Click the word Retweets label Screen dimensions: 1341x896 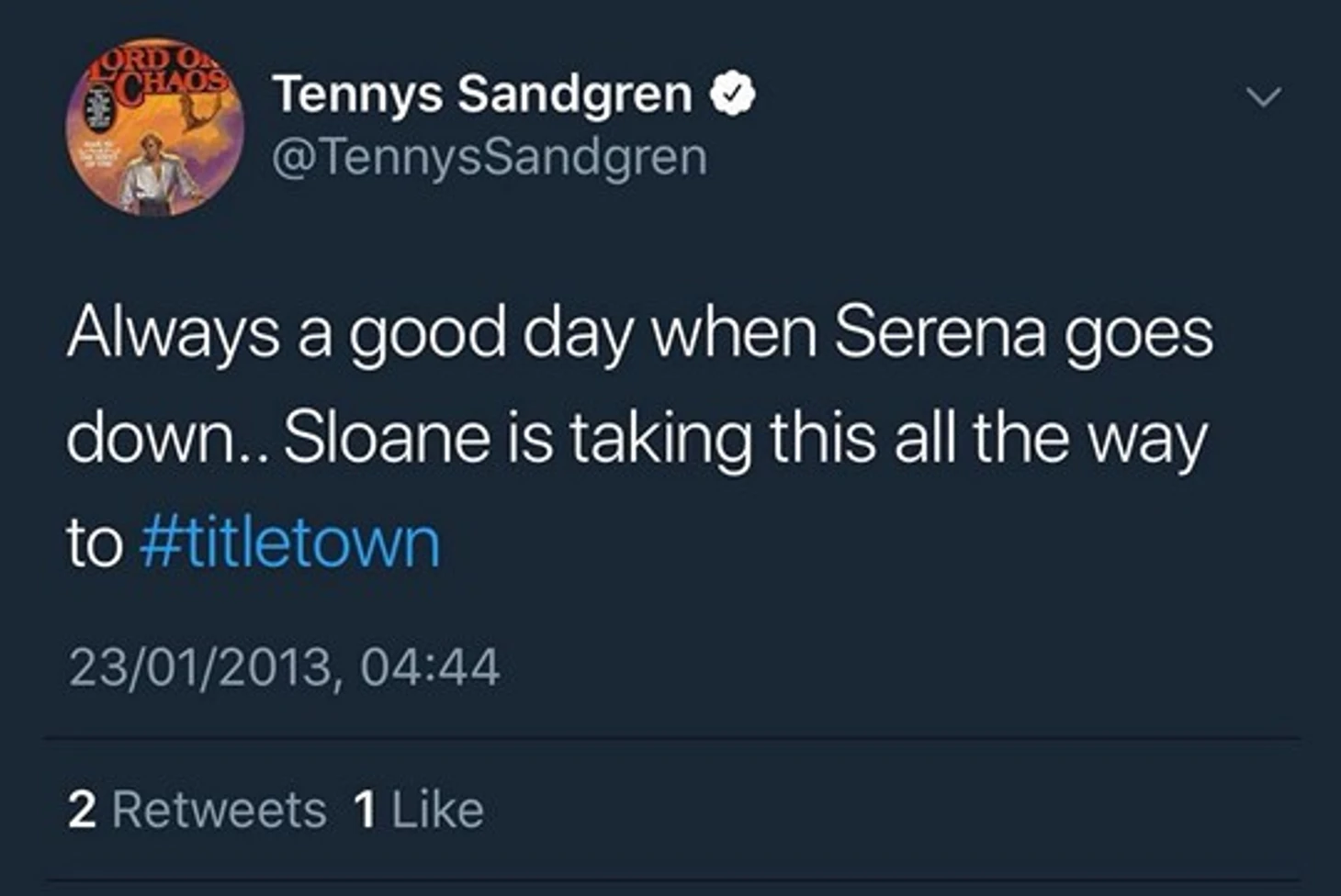point(219,810)
